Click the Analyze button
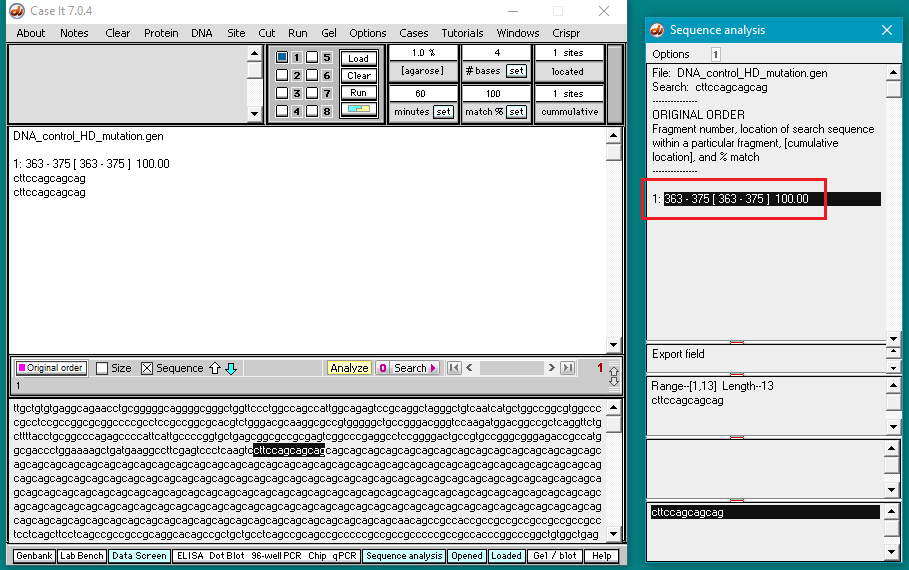Viewport: 909px width, 570px height. [x=349, y=368]
